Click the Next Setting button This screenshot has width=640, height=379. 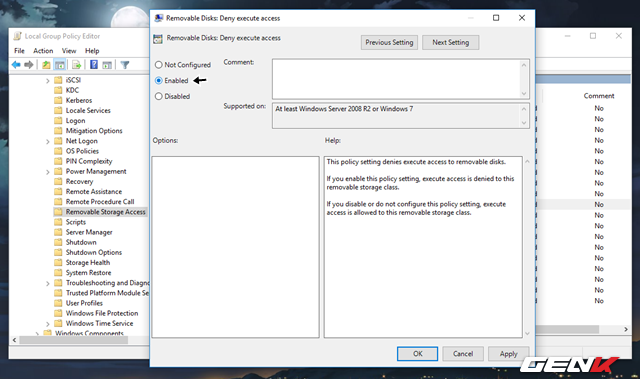pyautogui.click(x=450, y=42)
